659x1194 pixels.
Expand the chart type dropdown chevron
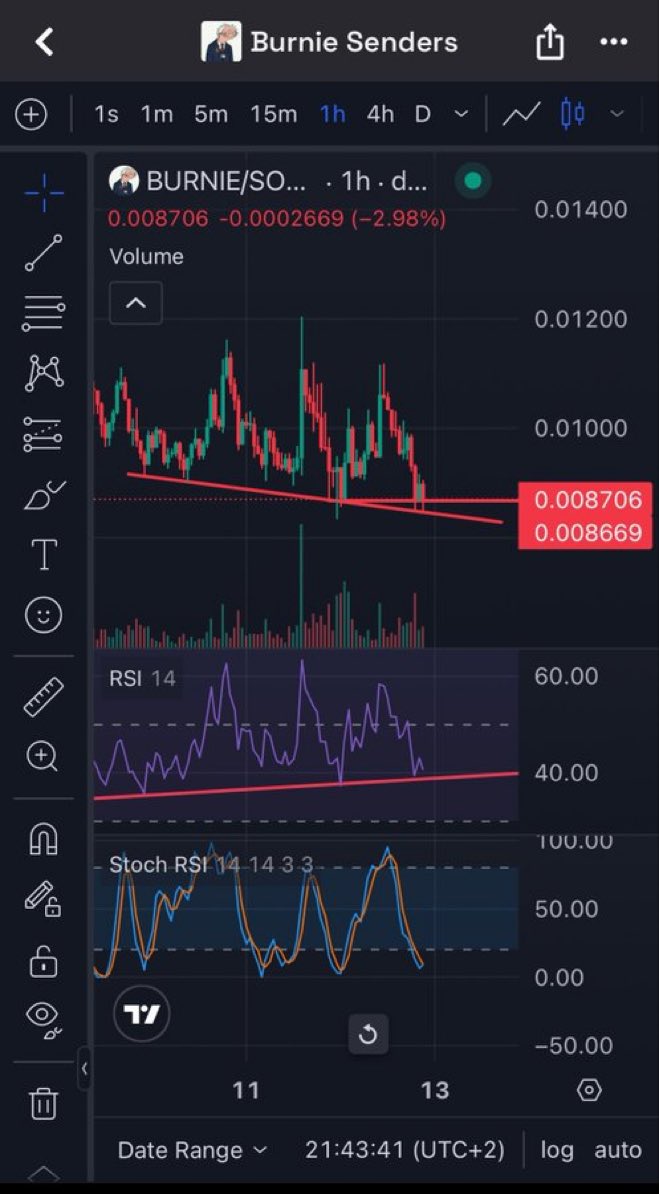617,115
